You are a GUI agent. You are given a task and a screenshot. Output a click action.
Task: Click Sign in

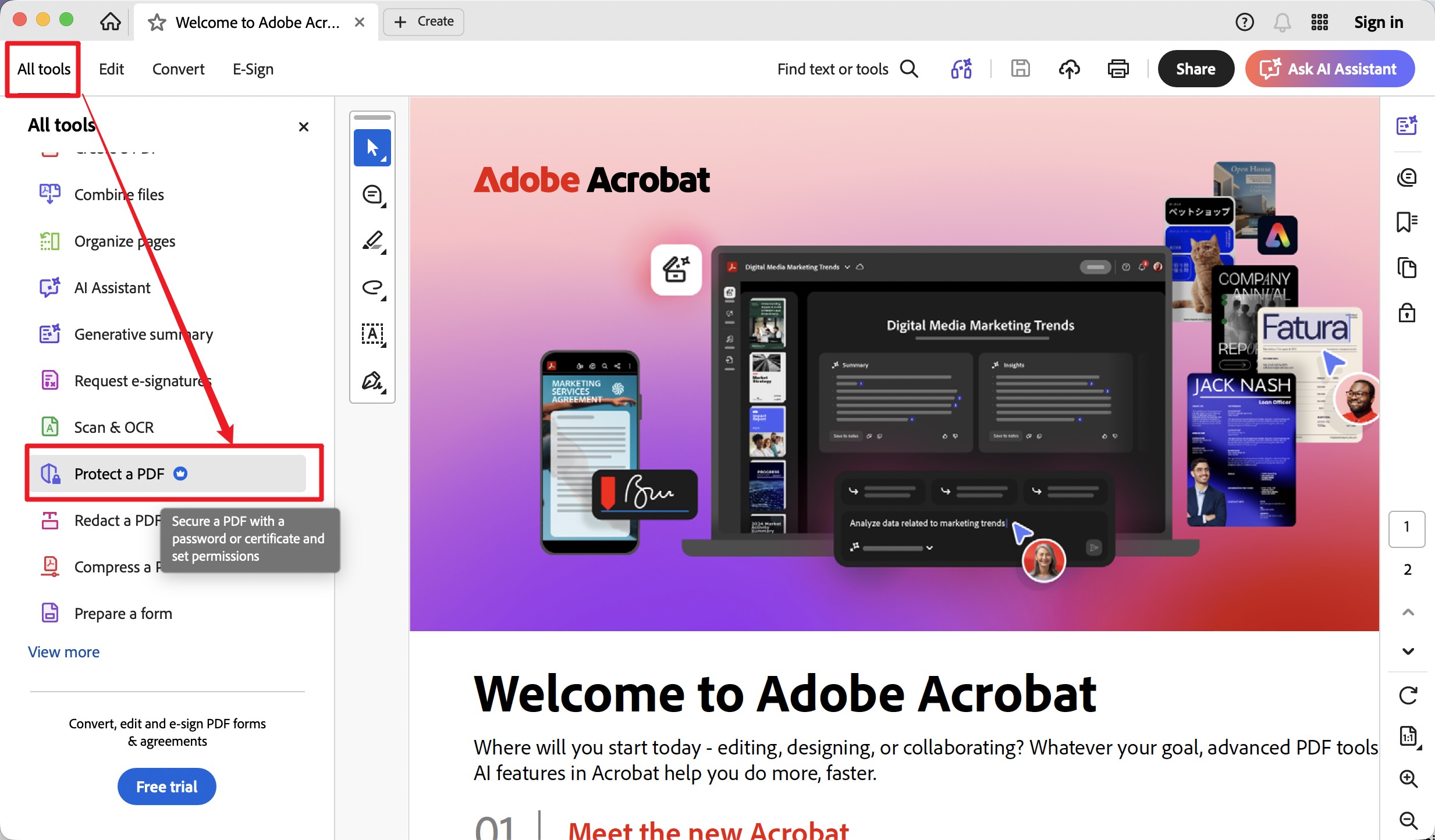tap(1379, 22)
